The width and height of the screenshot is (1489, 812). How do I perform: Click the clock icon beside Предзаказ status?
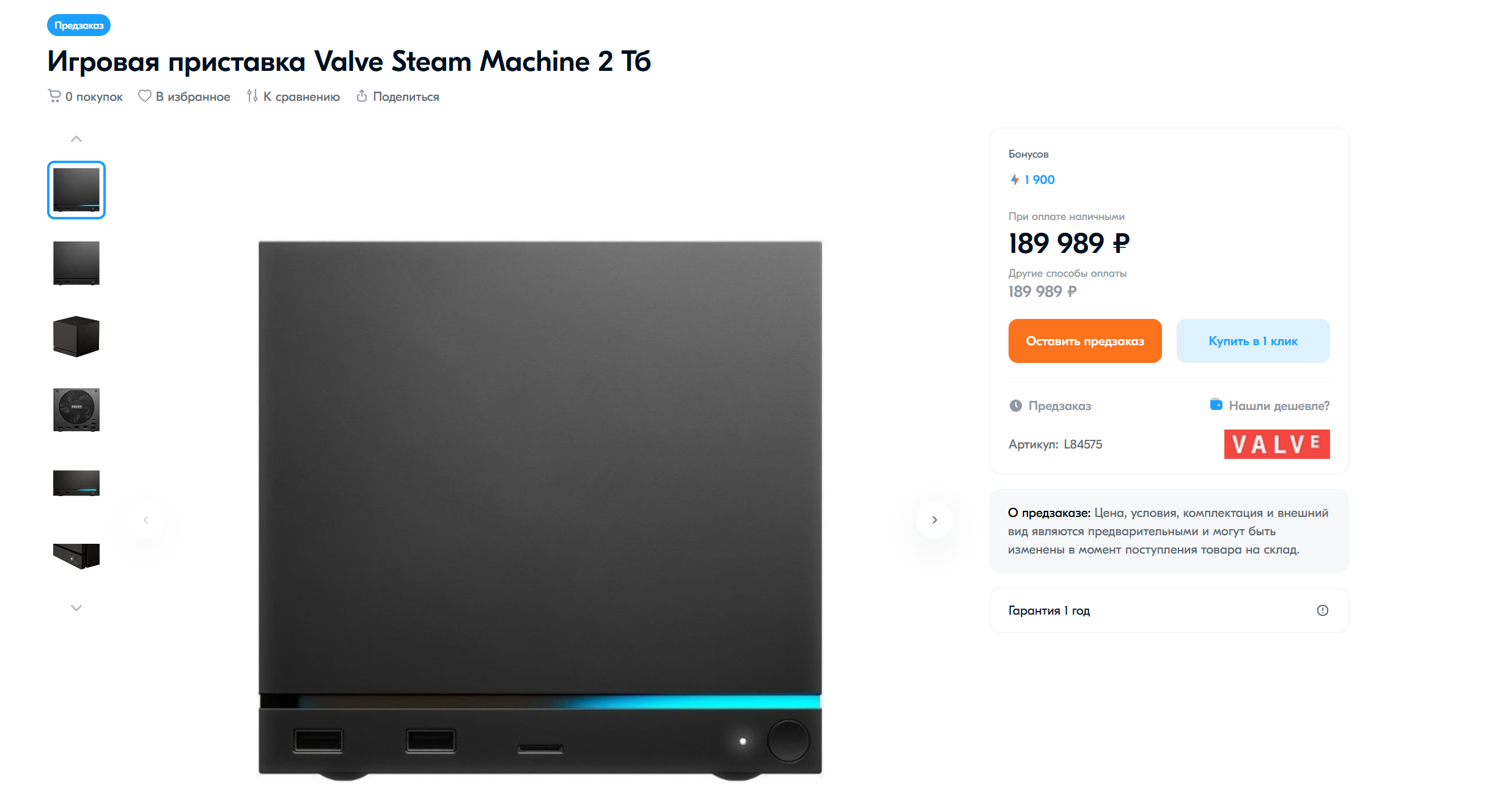coord(1016,406)
